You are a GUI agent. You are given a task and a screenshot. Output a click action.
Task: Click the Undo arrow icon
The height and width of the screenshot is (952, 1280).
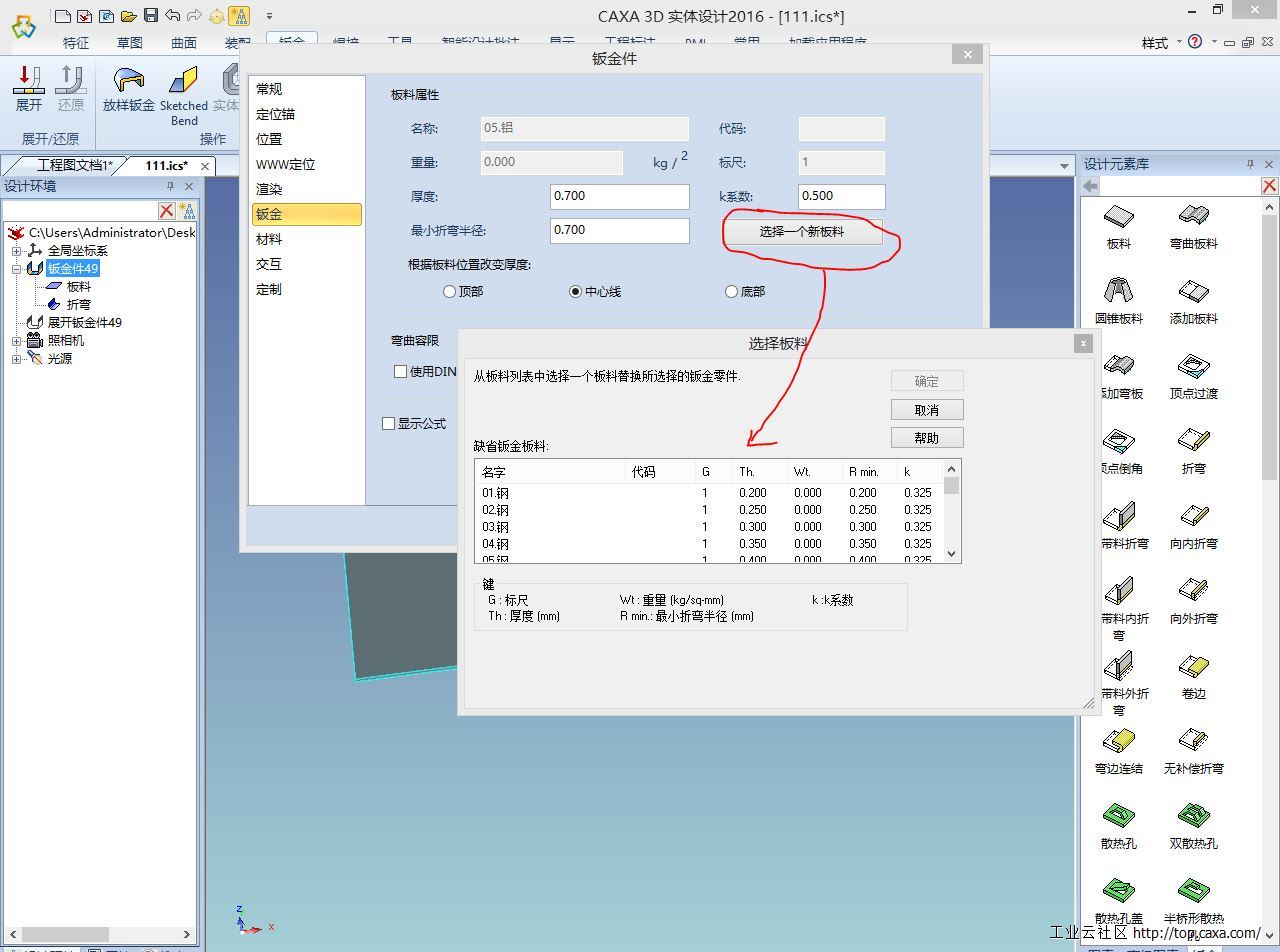173,15
